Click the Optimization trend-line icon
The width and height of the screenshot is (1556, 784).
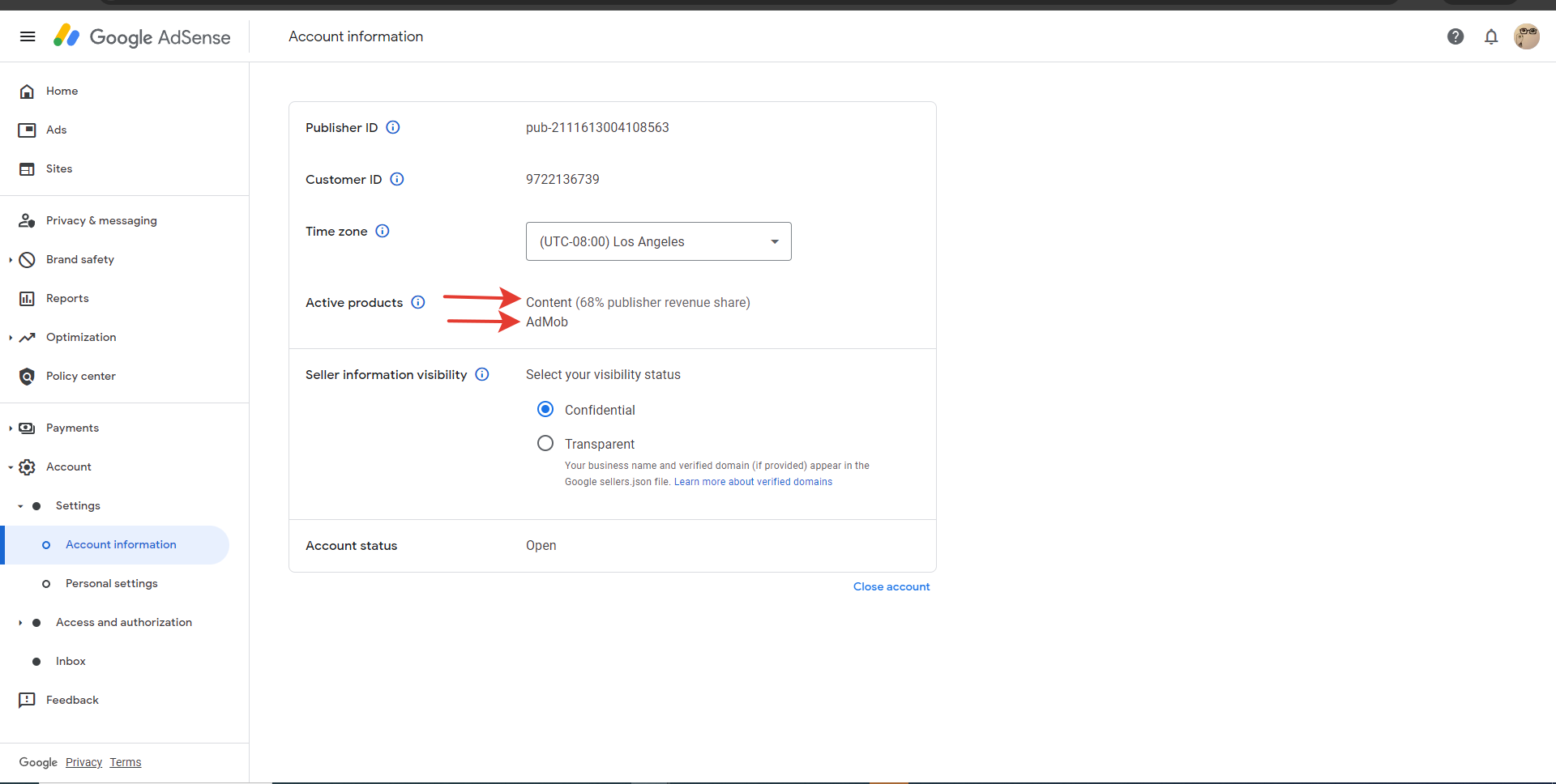27,338
